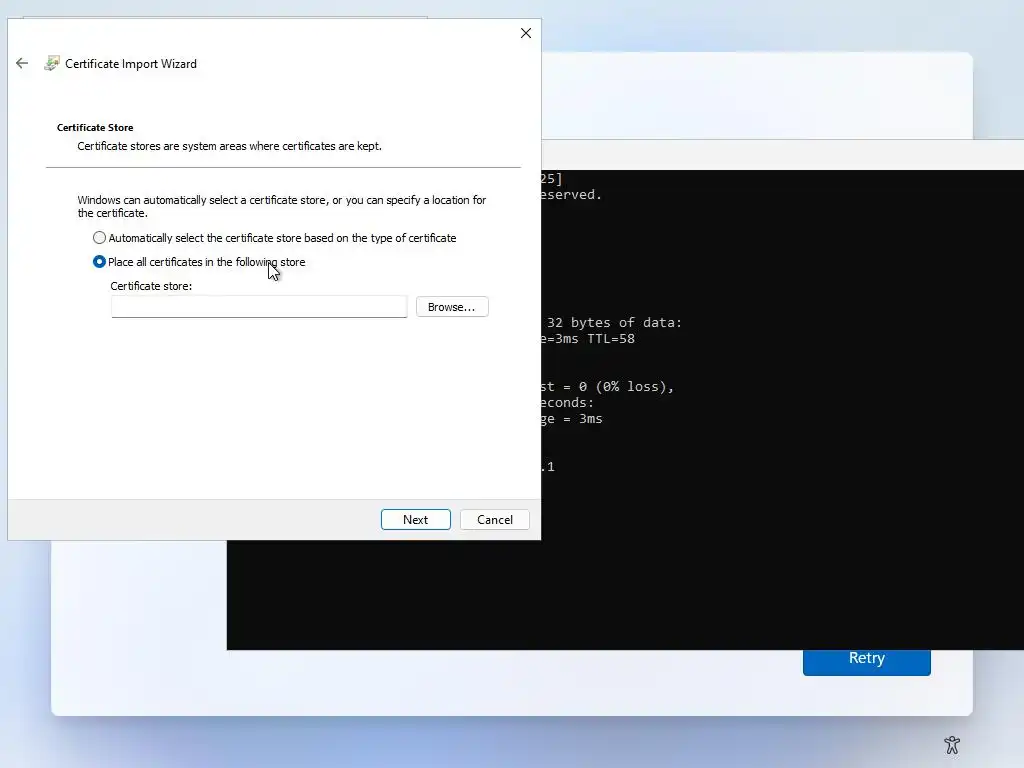Proceed with the Next button
The width and height of the screenshot is (1024, 768).
415,520
